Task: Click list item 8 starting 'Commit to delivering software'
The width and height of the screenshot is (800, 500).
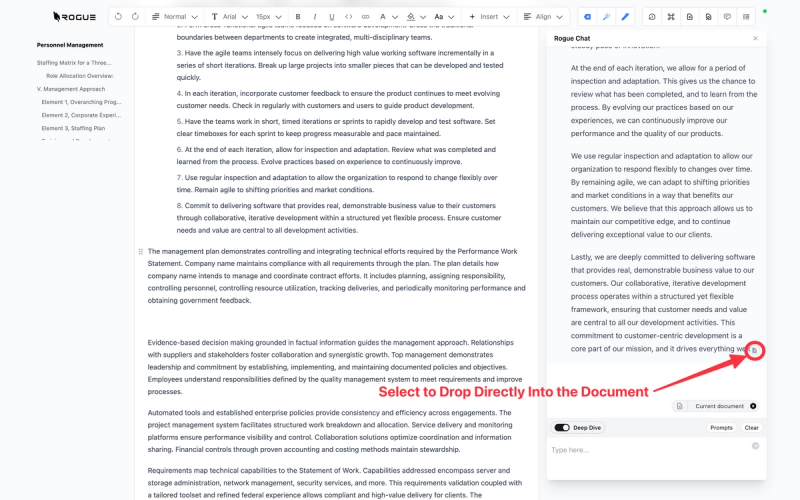Action: coord(339,218)
